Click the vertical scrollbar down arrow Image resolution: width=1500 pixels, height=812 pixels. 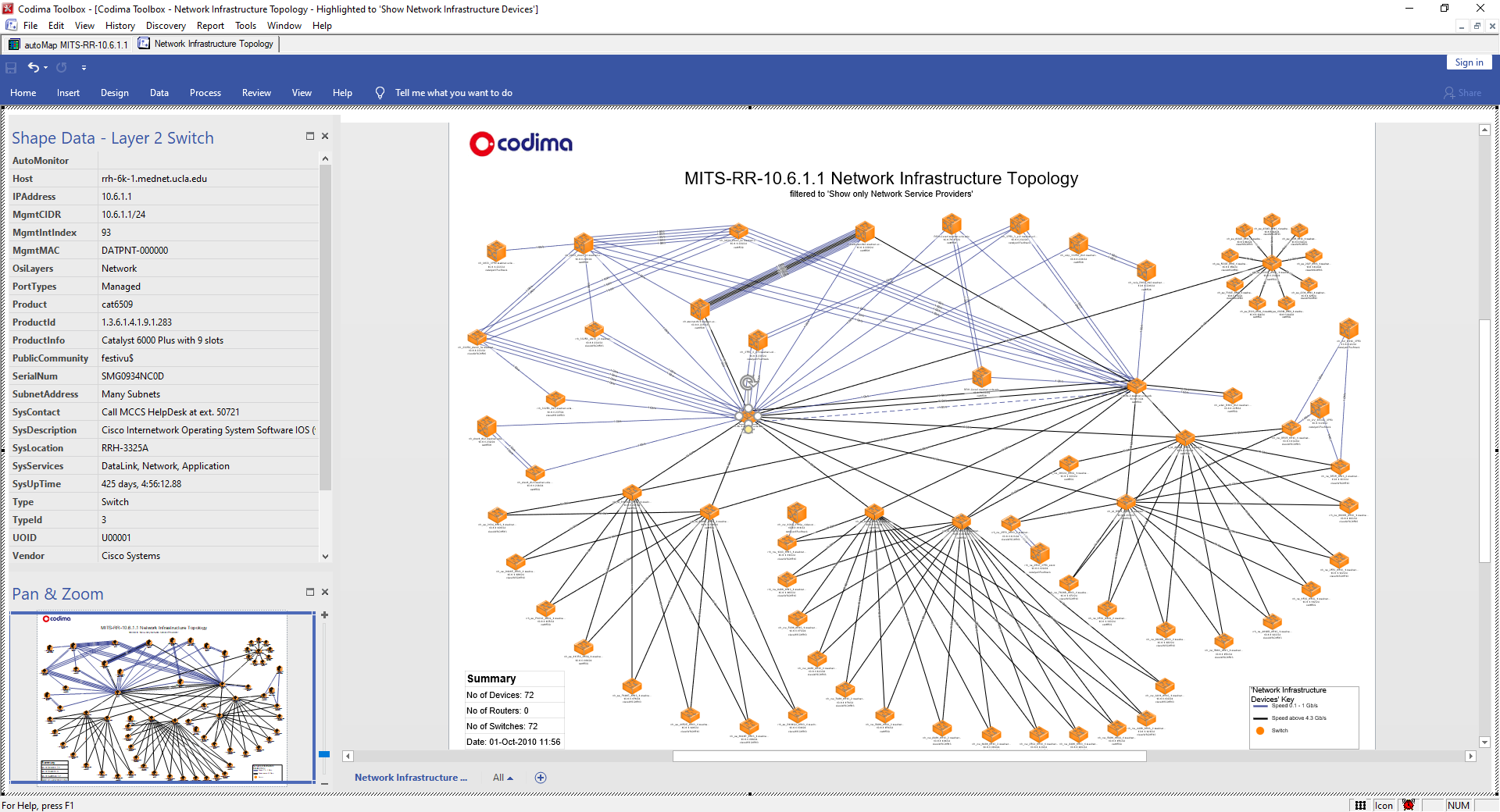pyautogui.click(x=1484, y=742)
